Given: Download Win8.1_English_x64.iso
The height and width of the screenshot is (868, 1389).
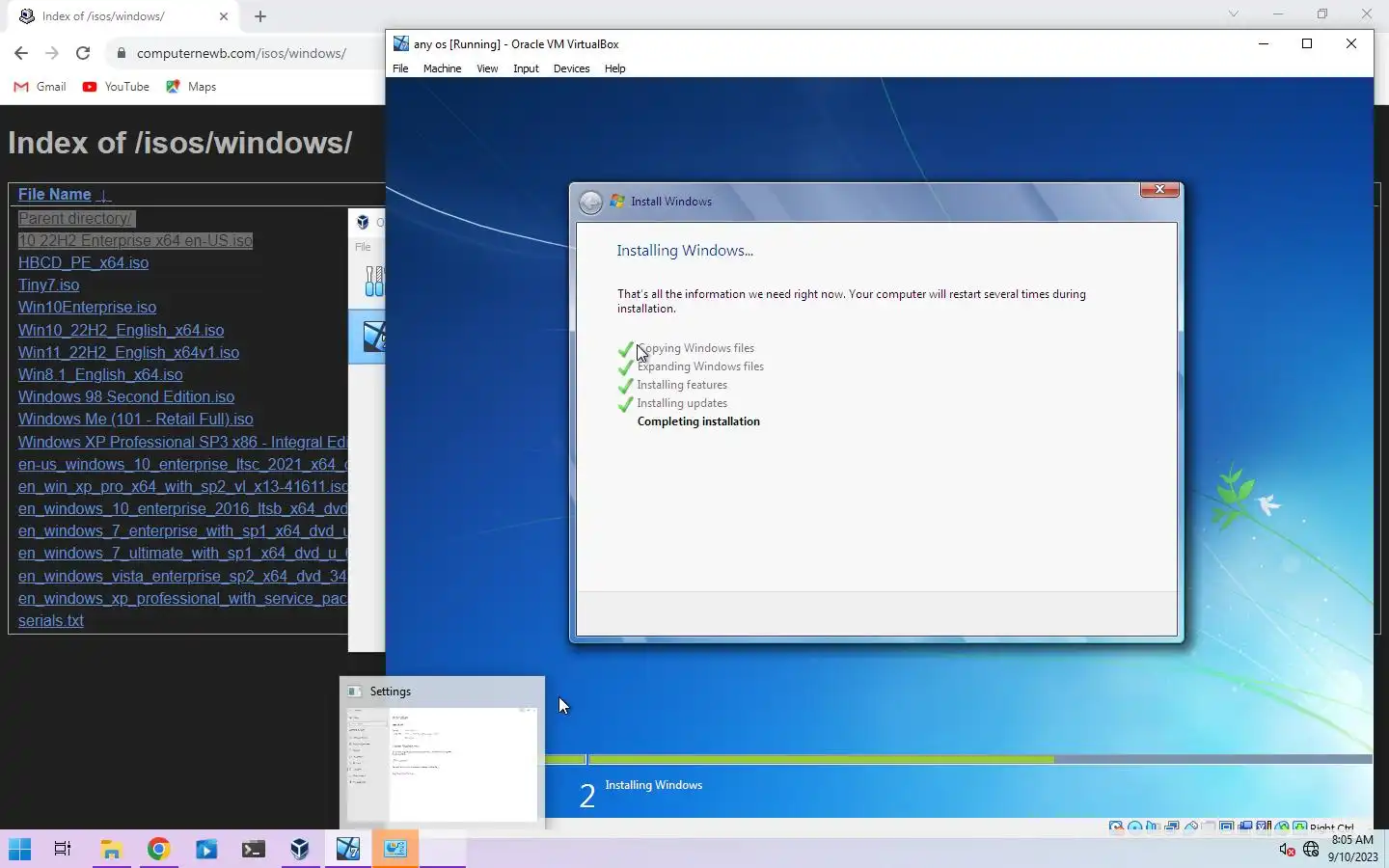Looking at the screenshot, I should tap(100, 374).
